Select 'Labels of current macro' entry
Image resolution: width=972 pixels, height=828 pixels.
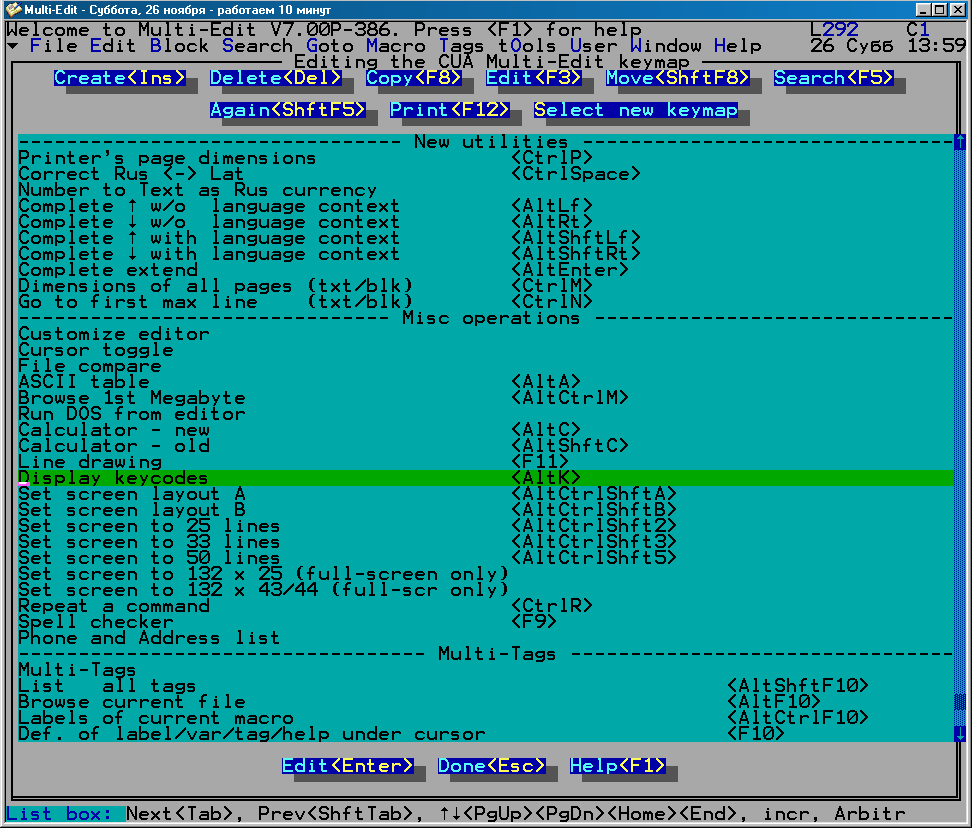click(x=486, y=718)
